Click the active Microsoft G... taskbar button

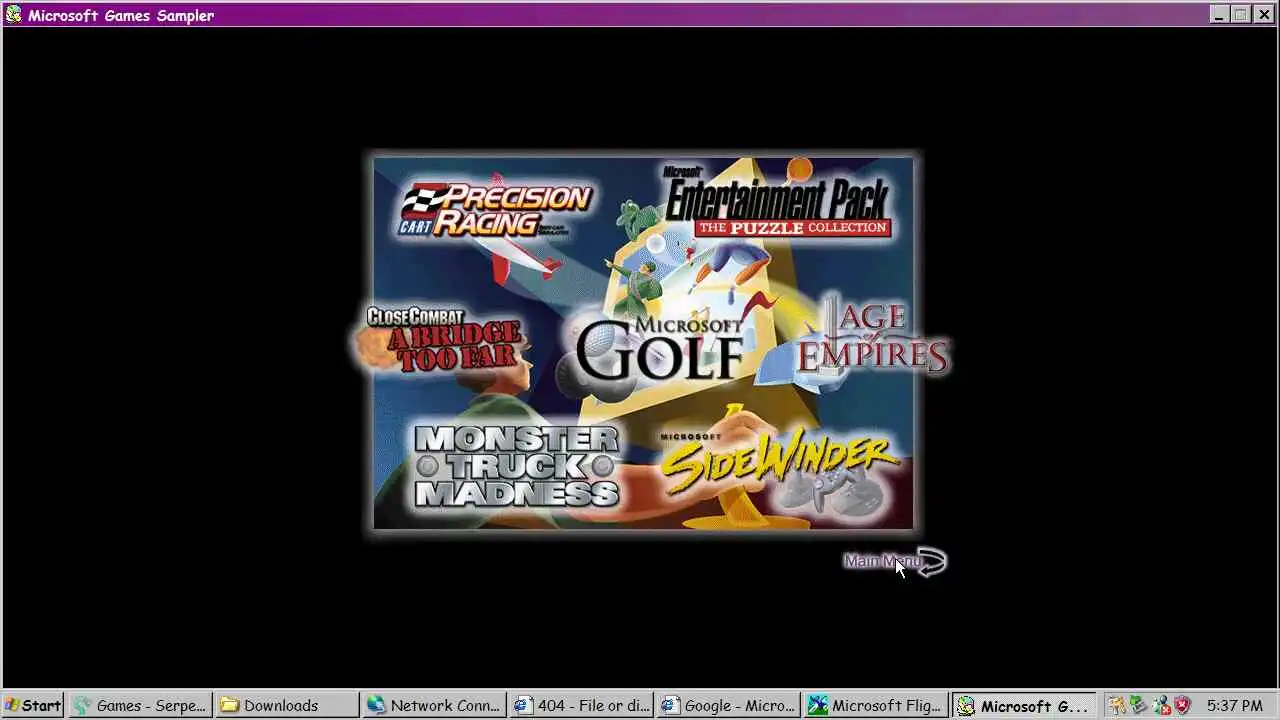[1023, 705]
